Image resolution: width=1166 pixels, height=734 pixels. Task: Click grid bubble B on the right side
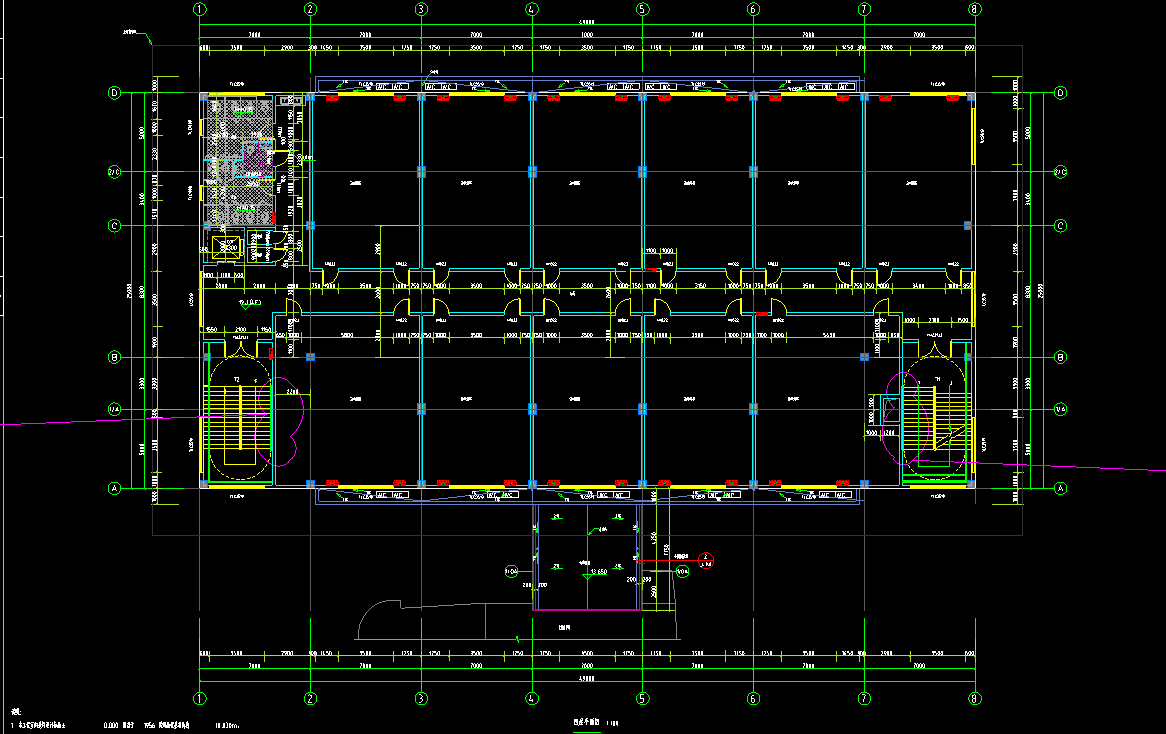(1060, 357)
